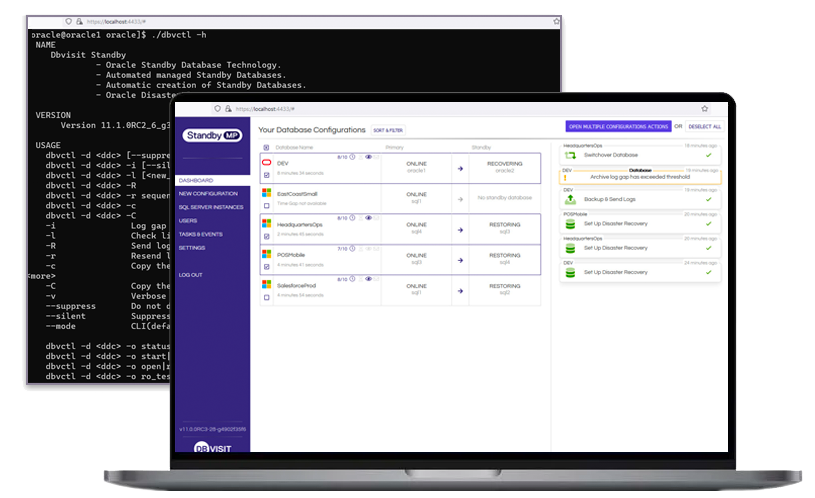The width and height of the screenshot is (815, 498).
Task: Click the shield icon in front browser address bar
Action: tap(217, 109)
